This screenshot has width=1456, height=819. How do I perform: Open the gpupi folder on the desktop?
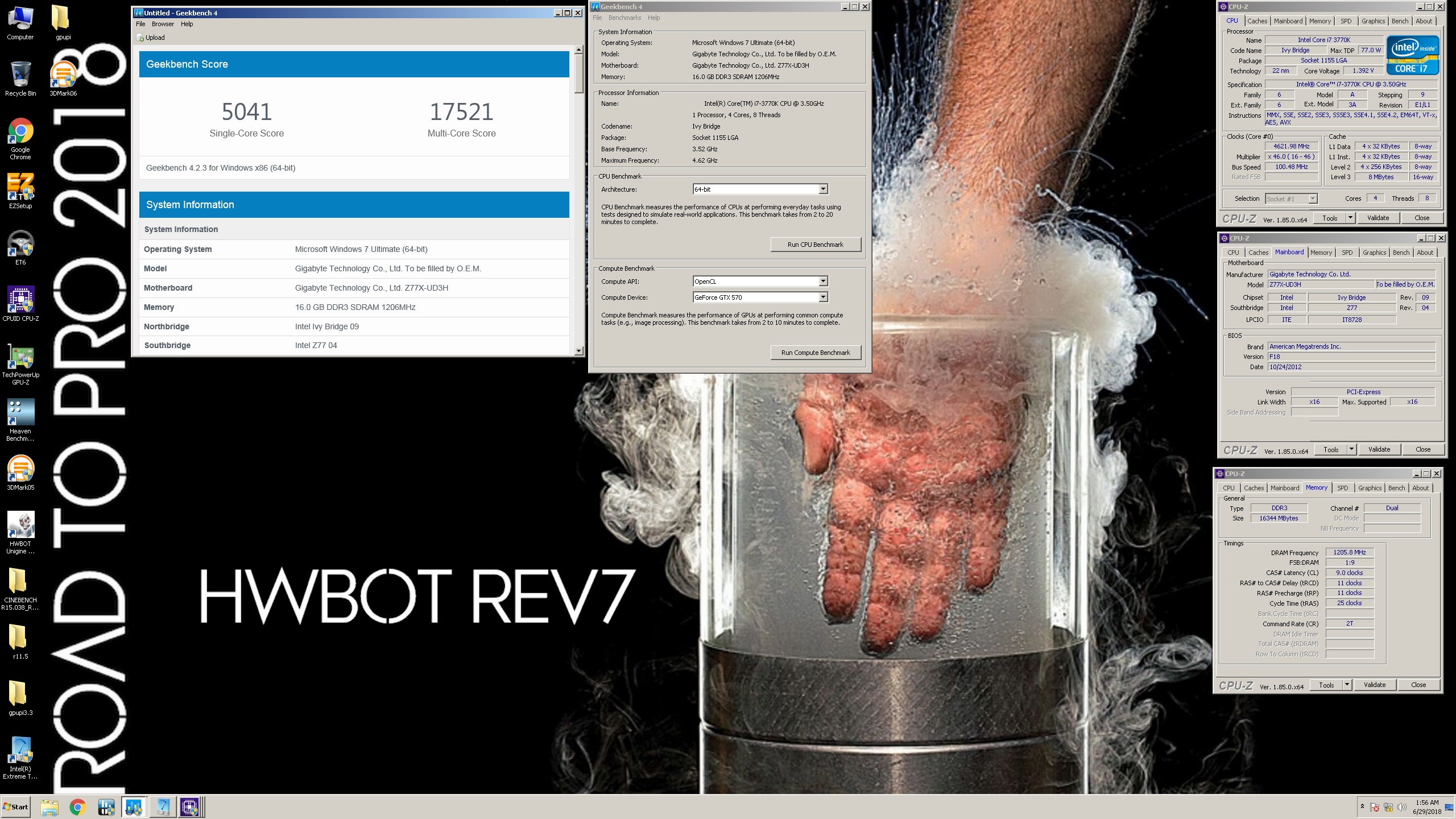coord(63,23)
